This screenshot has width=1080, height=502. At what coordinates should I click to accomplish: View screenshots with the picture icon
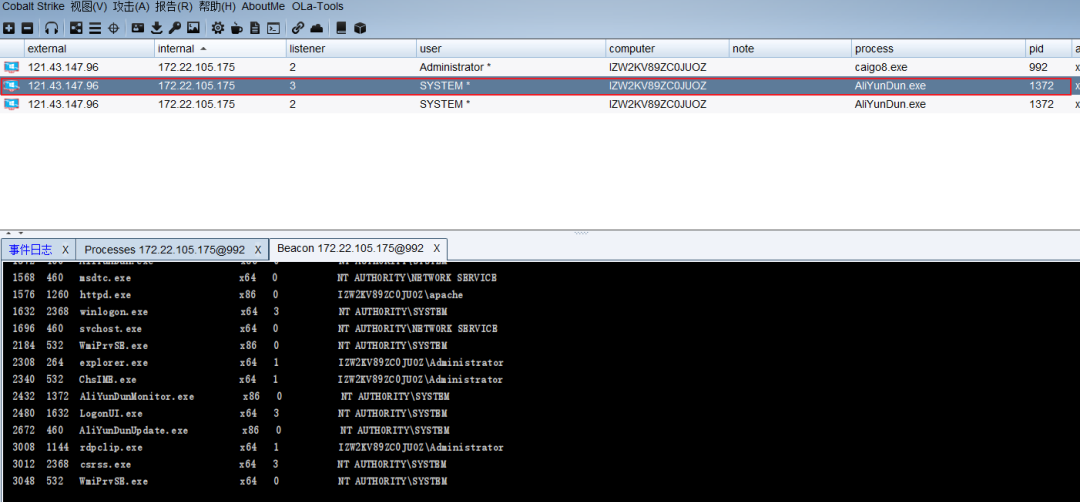coord(194,28)
